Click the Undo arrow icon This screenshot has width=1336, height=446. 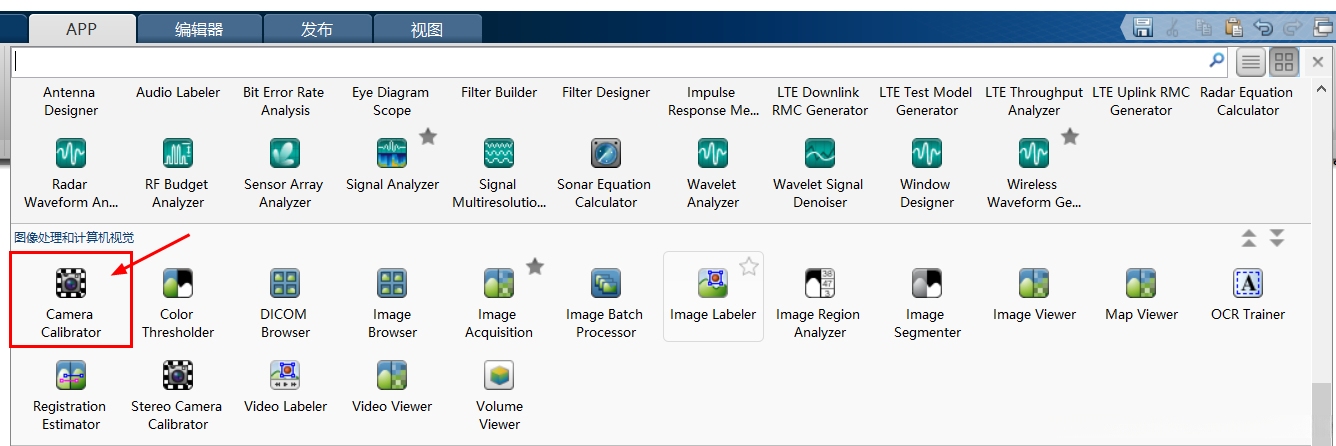[x=1264, y=28]
